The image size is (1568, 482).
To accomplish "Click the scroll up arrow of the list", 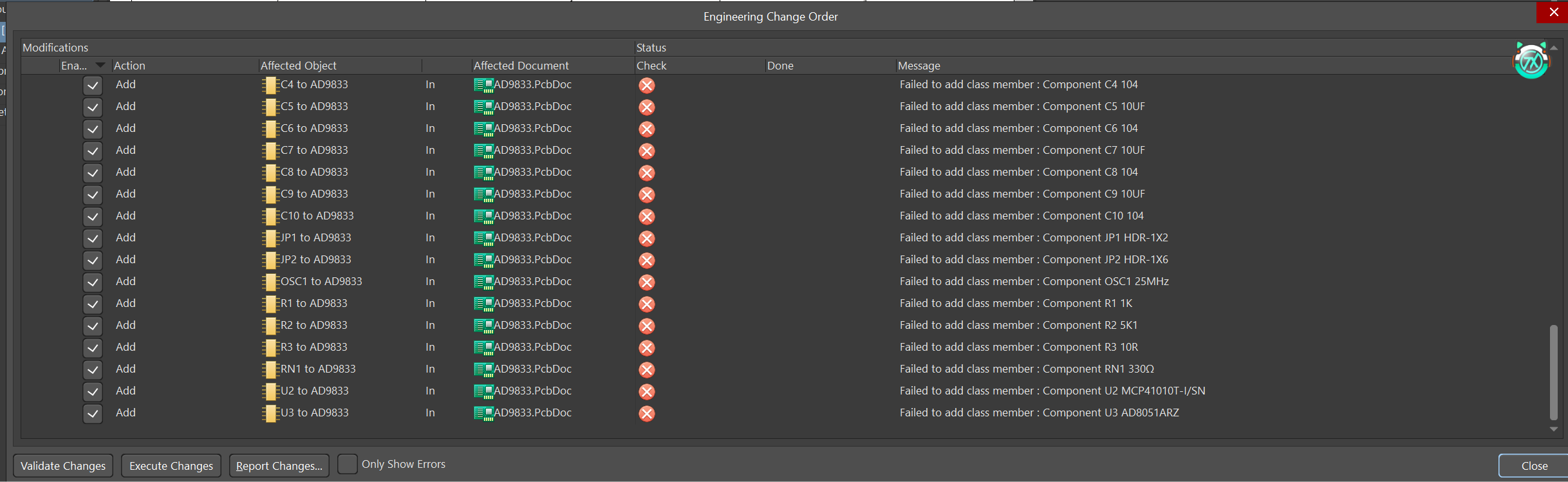I will coord(1554,48).
